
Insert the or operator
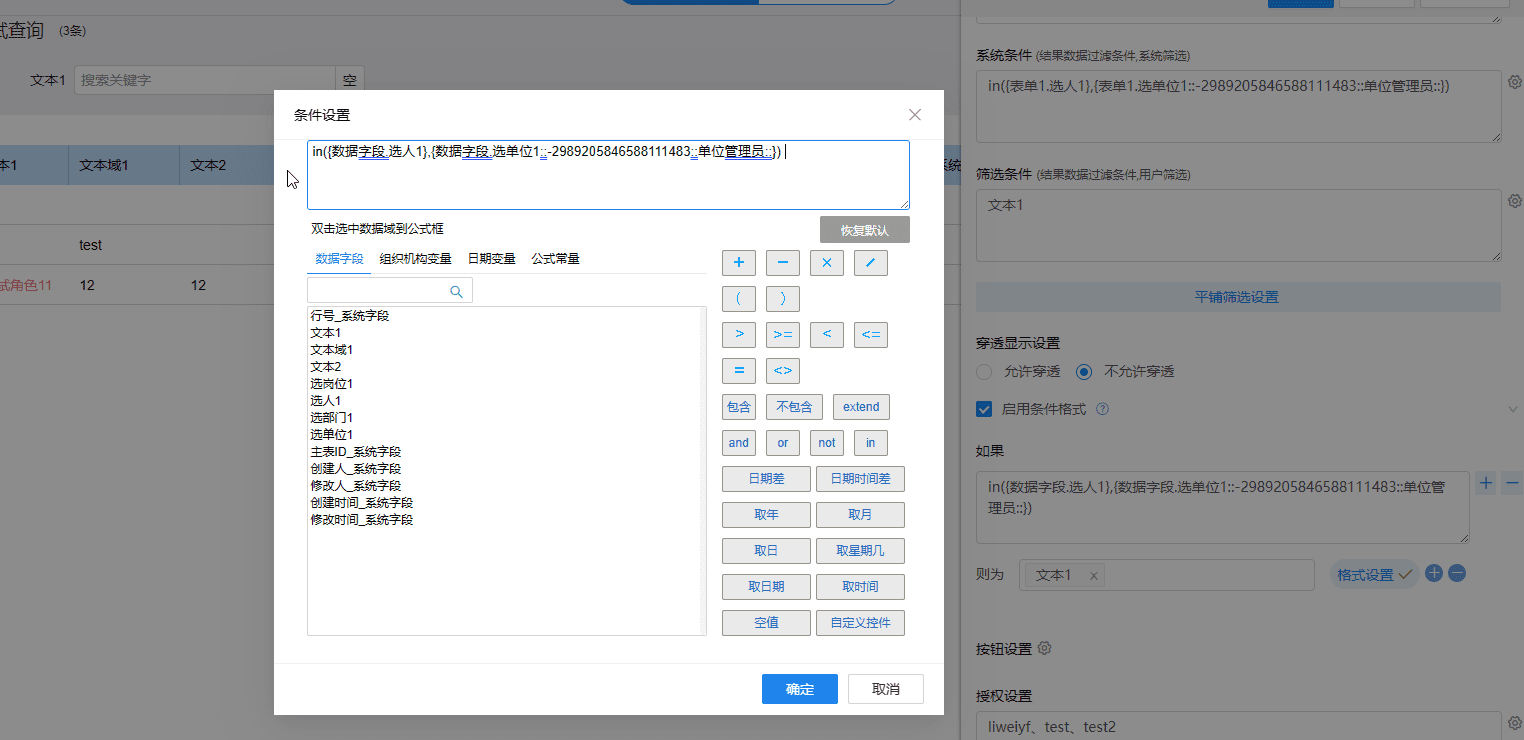click(x=782, y=443)
